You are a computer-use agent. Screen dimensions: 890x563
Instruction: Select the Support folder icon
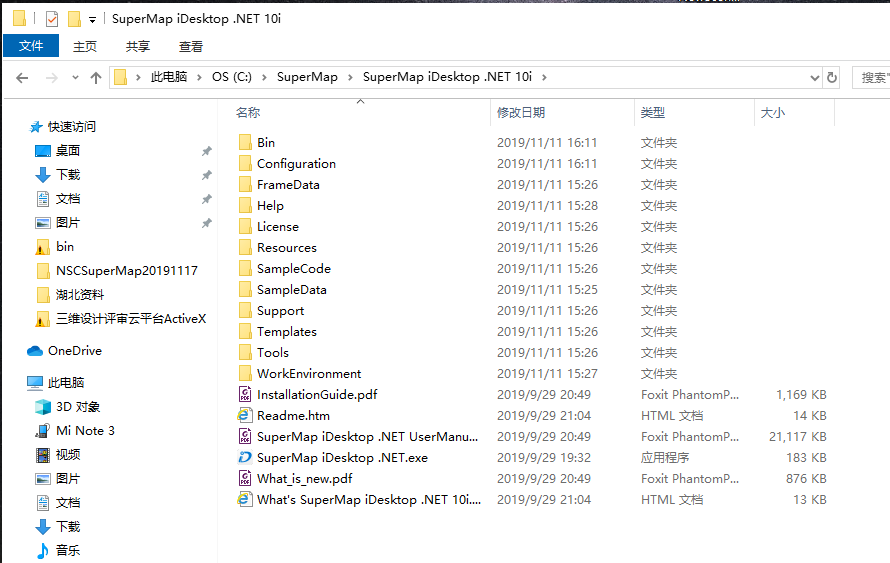point(245,310)
